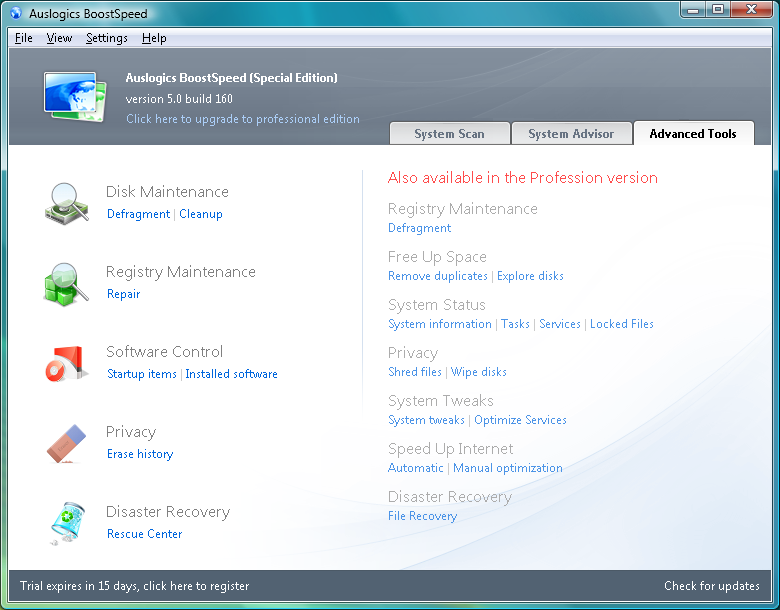The height and width of the screenshot is (610, 780).
Task: Click the Disaster Recovery recycle bin icon
Action: pos(67,522)
